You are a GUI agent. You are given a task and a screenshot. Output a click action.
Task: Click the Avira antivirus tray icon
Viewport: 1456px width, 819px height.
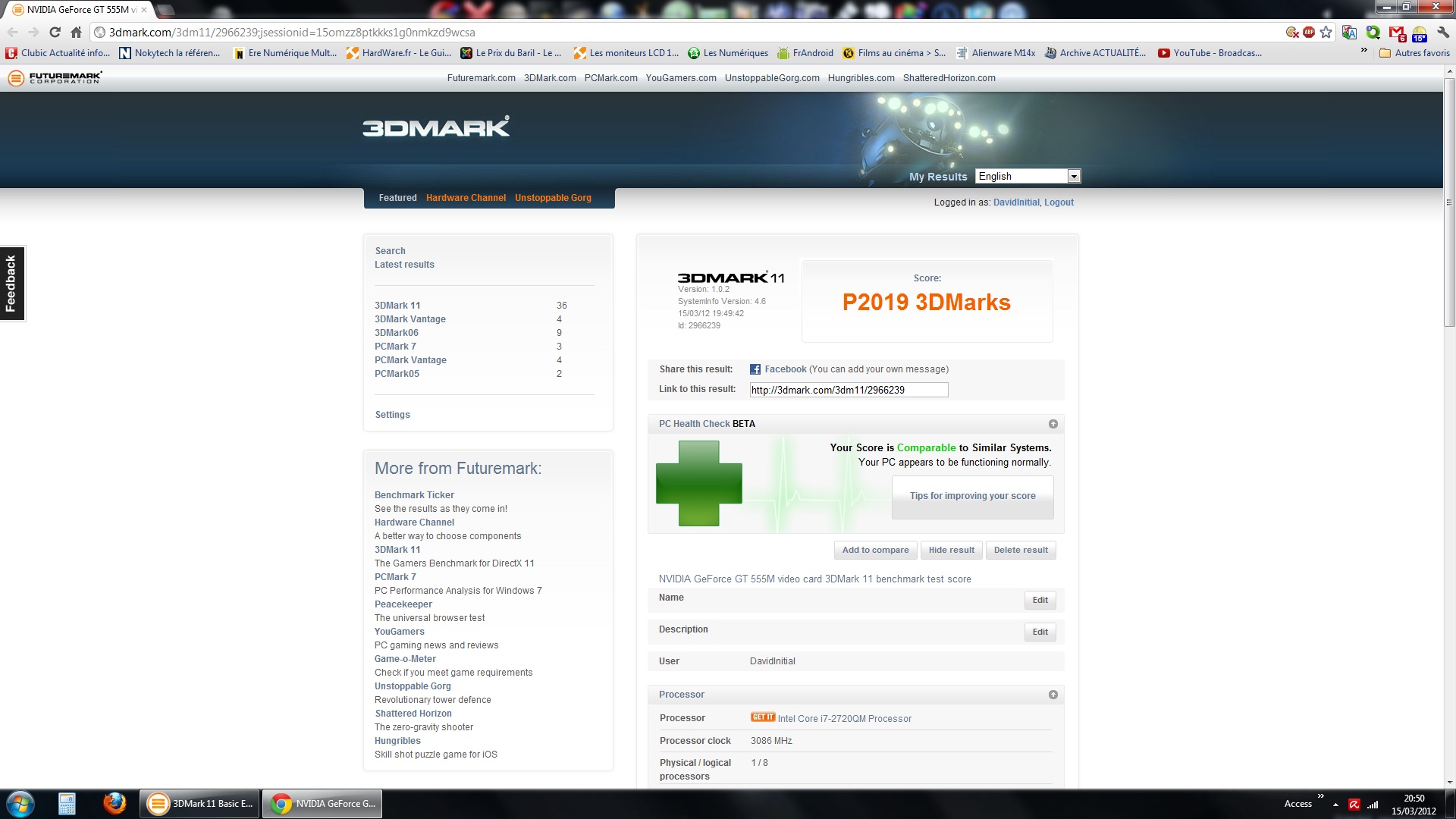click(1354, 805)
